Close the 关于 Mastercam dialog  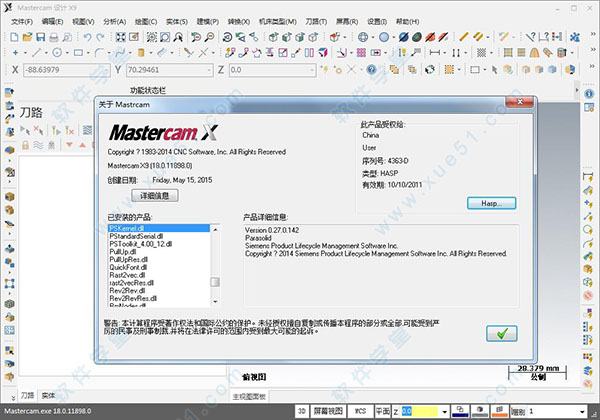[519, 102]
